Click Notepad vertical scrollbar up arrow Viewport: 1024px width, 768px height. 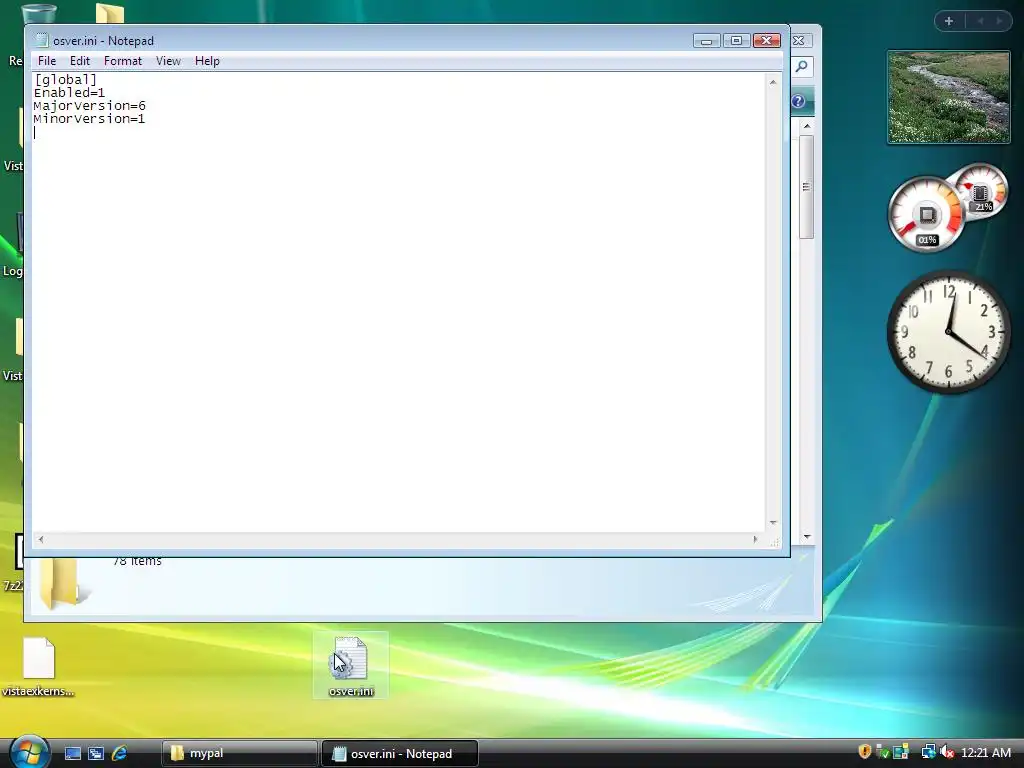[773, 82]
